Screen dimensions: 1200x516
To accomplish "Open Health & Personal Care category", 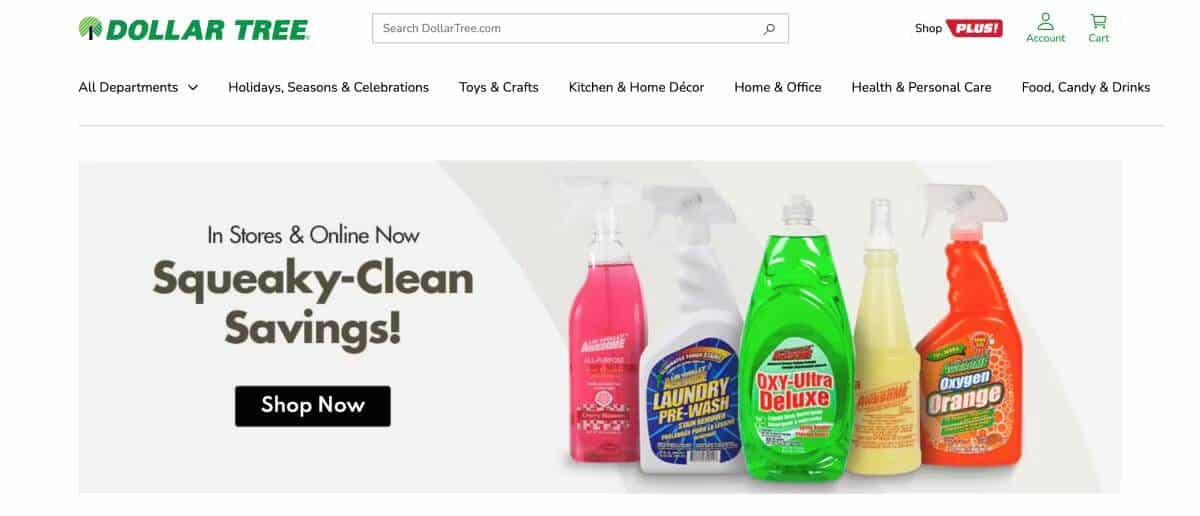I will click(921, 87).
